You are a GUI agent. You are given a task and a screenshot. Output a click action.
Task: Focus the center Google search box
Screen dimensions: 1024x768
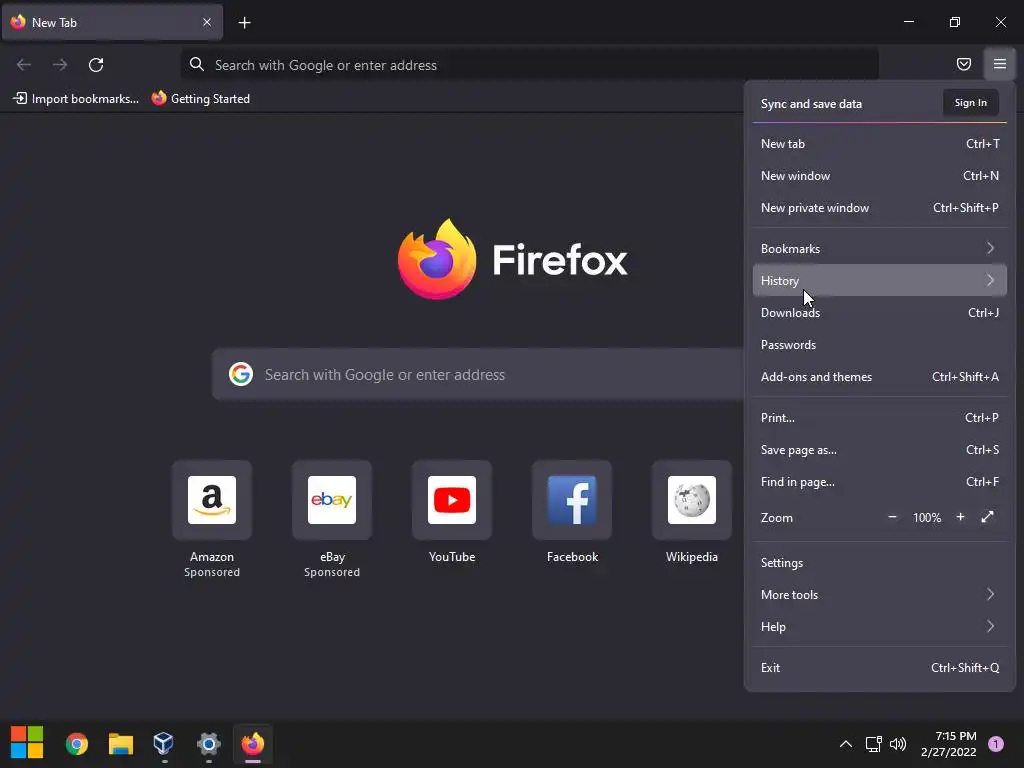[x=478, y=374]
